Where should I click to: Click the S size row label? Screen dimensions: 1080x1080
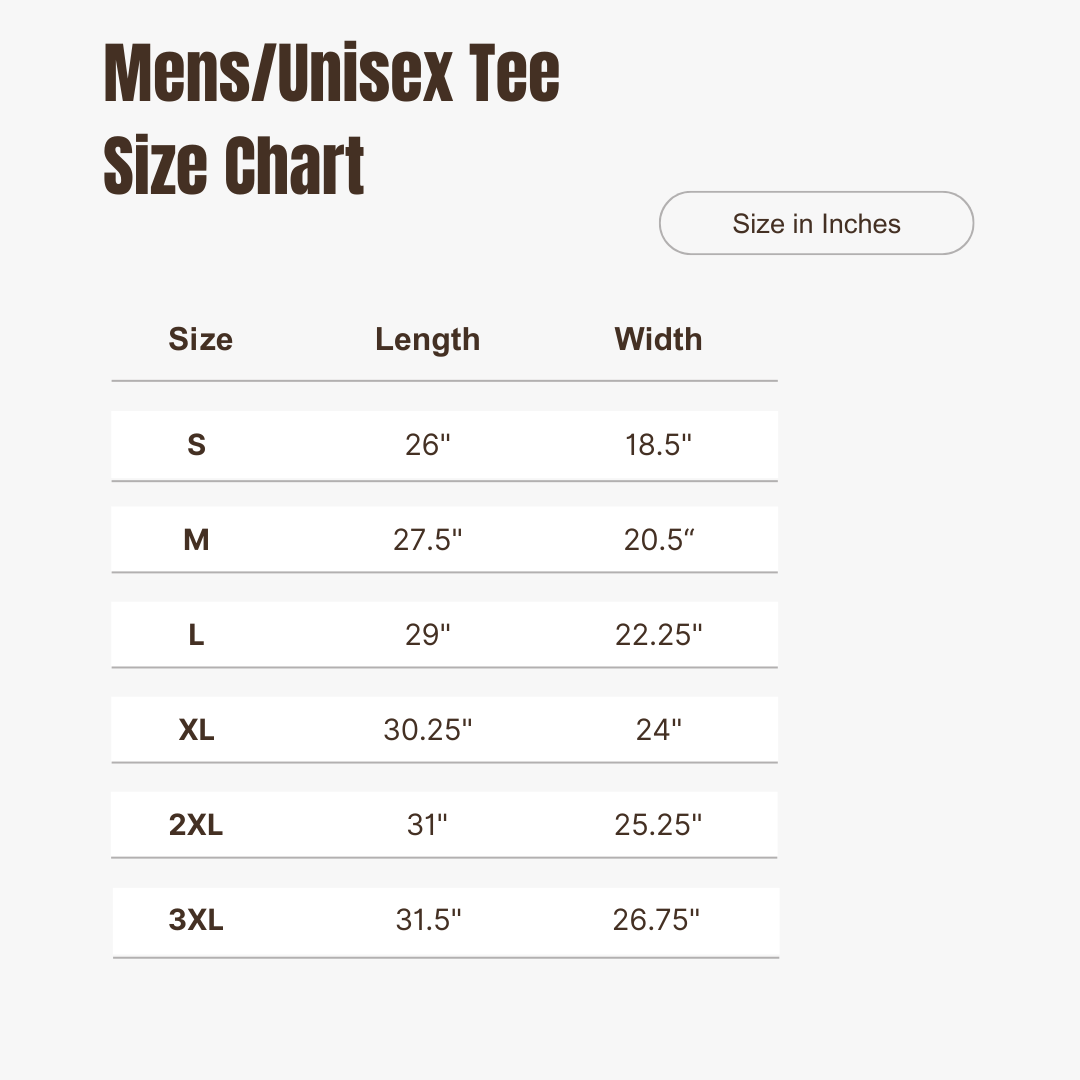196,445
